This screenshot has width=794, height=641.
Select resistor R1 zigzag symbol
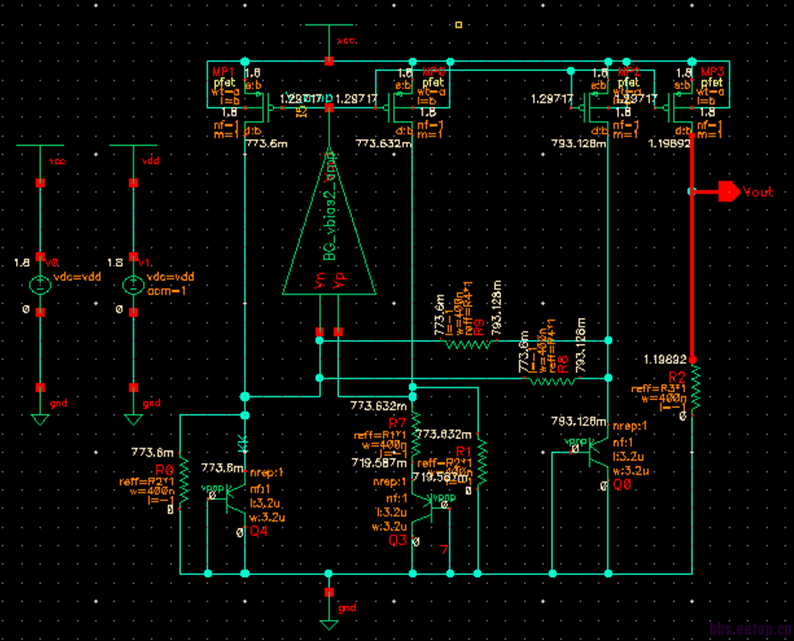[481, 462]
